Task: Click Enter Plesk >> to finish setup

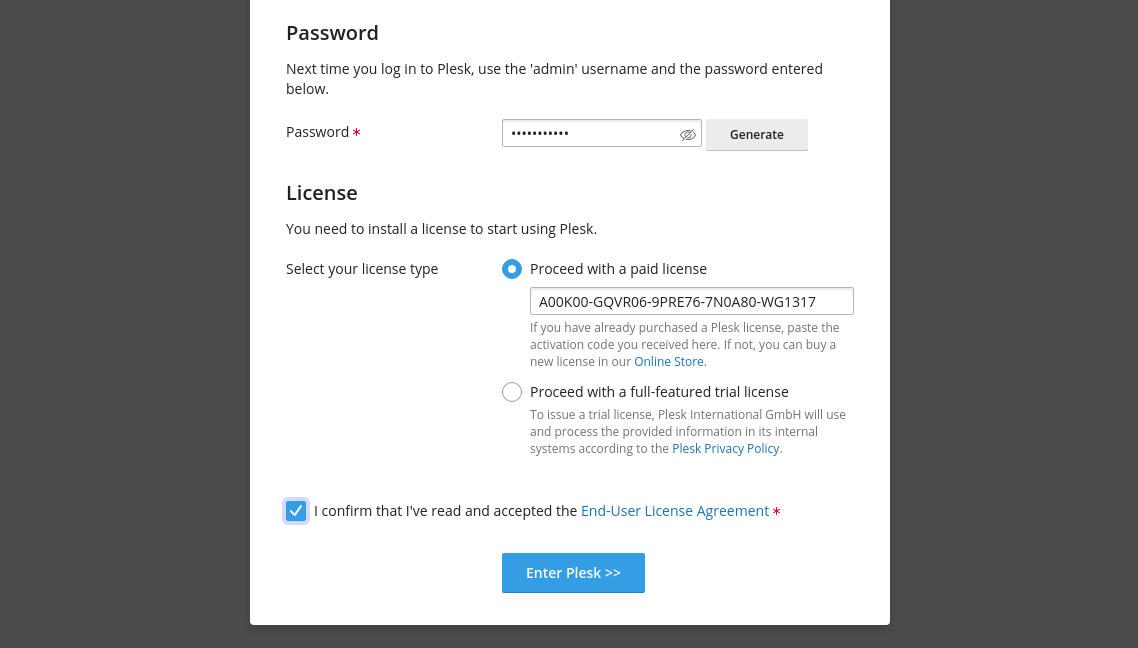Action: [x=573, y=572]
